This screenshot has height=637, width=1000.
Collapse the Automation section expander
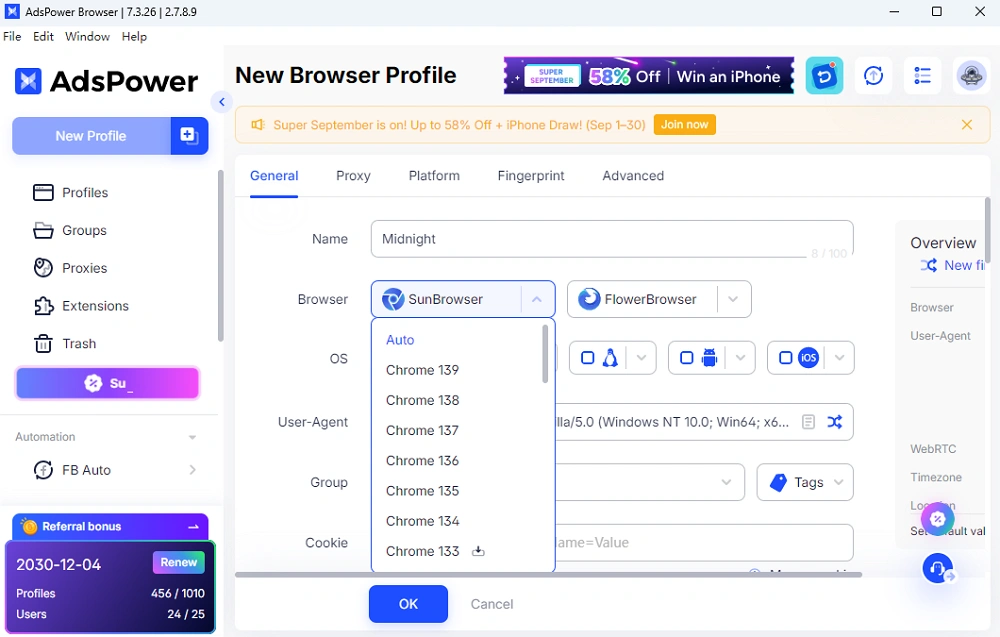tap(192, 437)
